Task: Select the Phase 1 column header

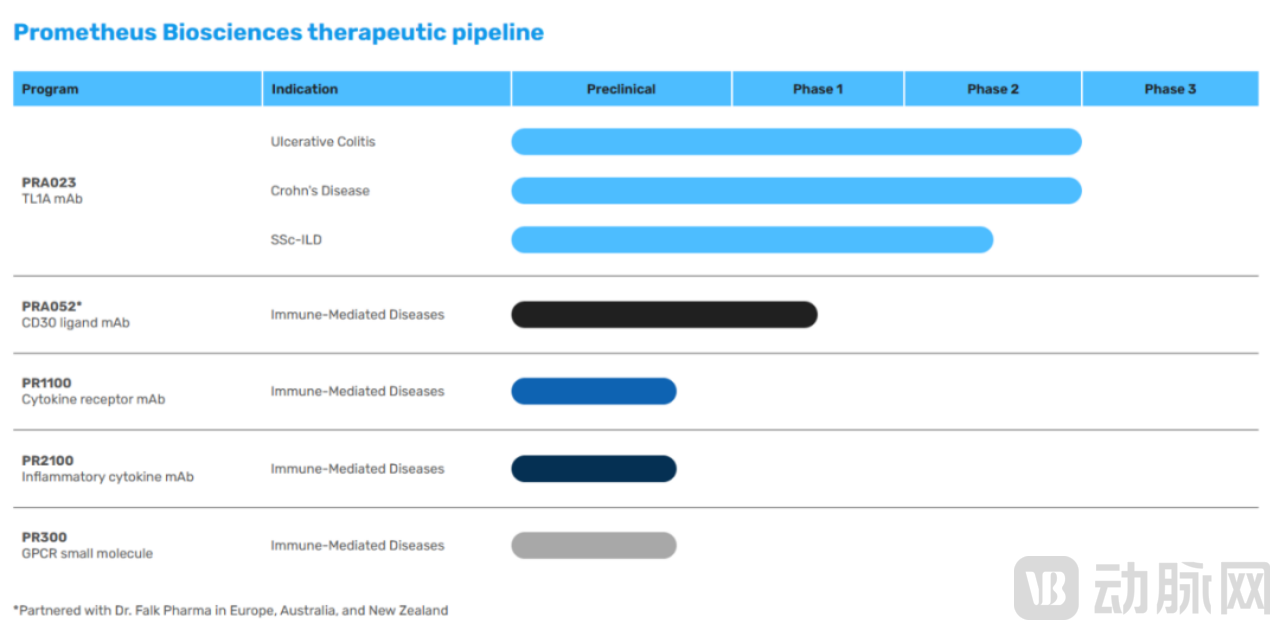Action: point(818,89)
